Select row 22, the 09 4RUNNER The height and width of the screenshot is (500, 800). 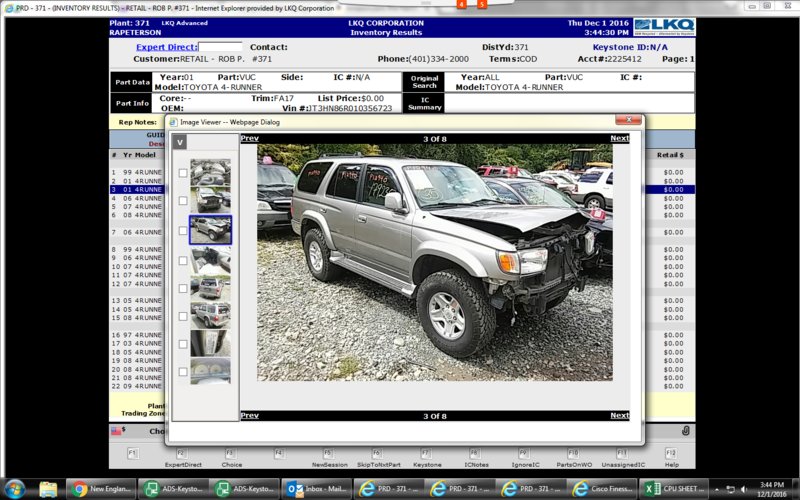point(137,386)
